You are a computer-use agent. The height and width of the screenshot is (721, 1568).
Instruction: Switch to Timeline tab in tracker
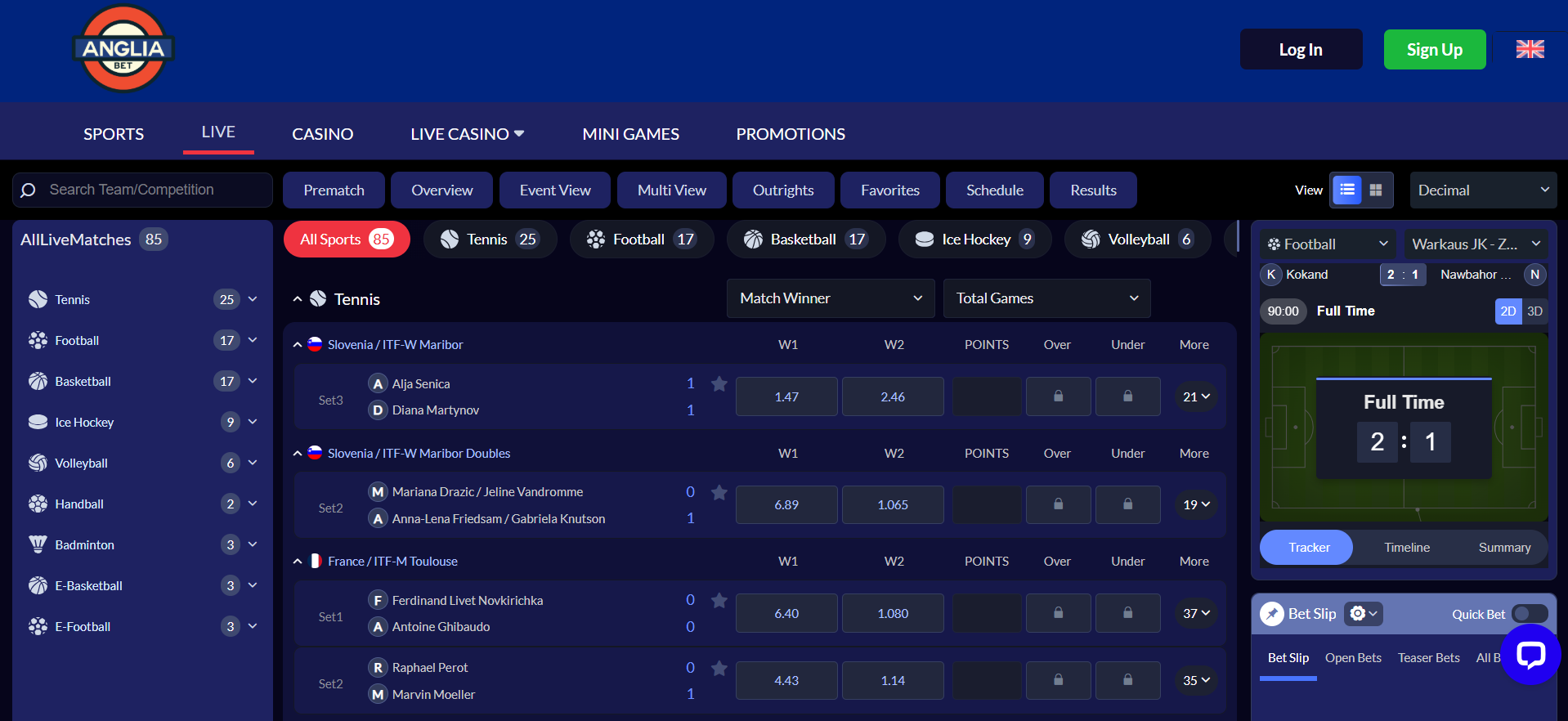pos(1406,548)
